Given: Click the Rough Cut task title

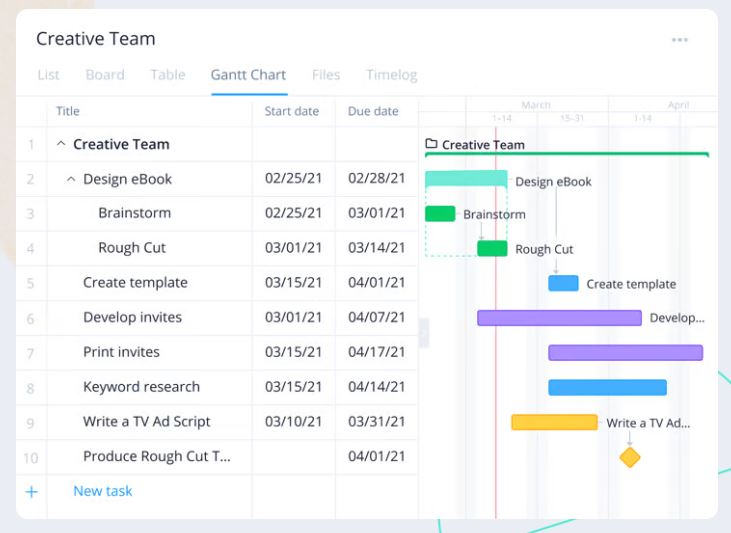Looking at the screenshot, I should coord(132,248).
